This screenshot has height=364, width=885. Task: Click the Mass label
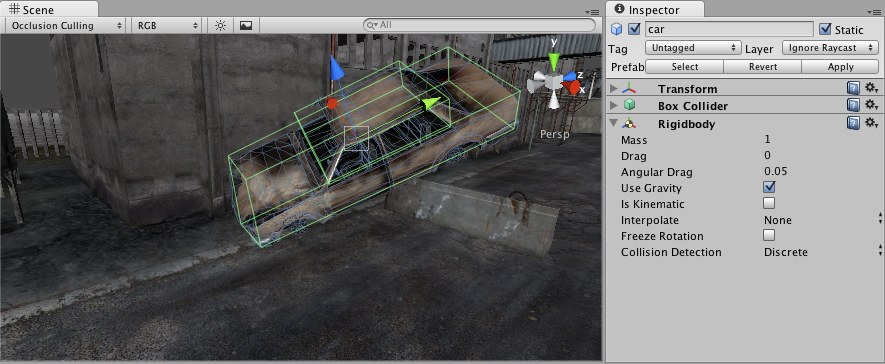coord(634,140)
